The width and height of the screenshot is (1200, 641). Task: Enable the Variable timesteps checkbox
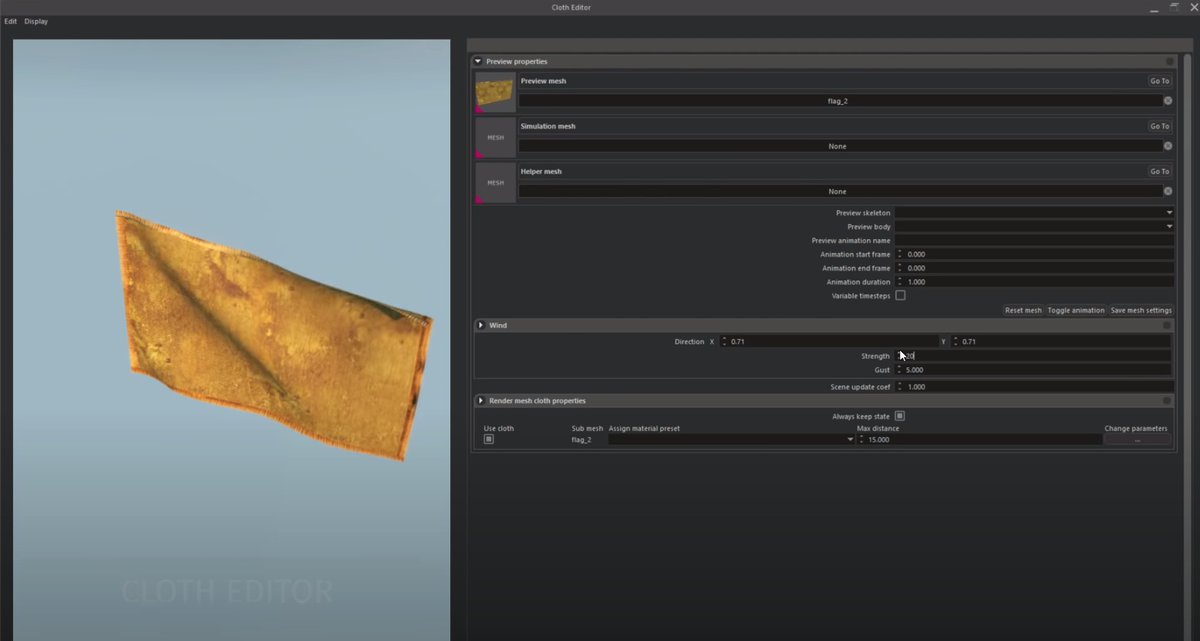pos(900,296)
